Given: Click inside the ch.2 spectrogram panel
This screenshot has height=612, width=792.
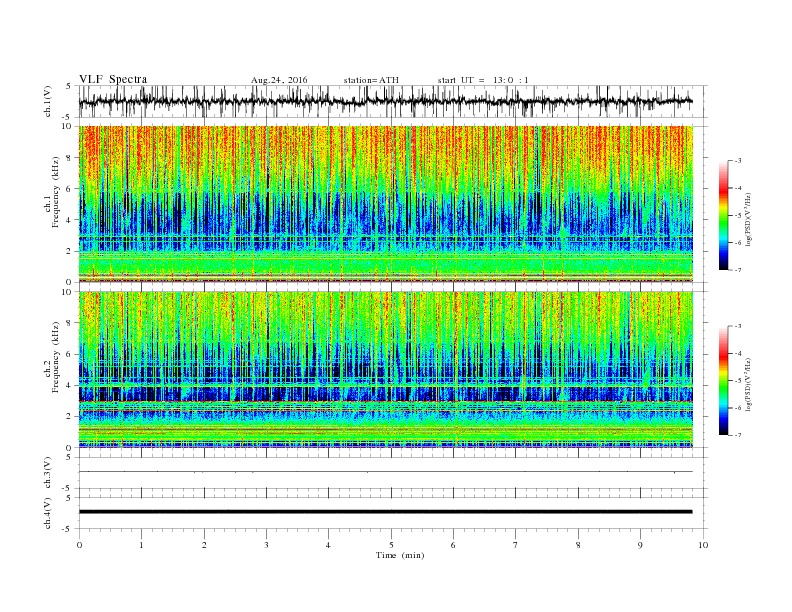Looking at the screenshot, I should (386, 369).
